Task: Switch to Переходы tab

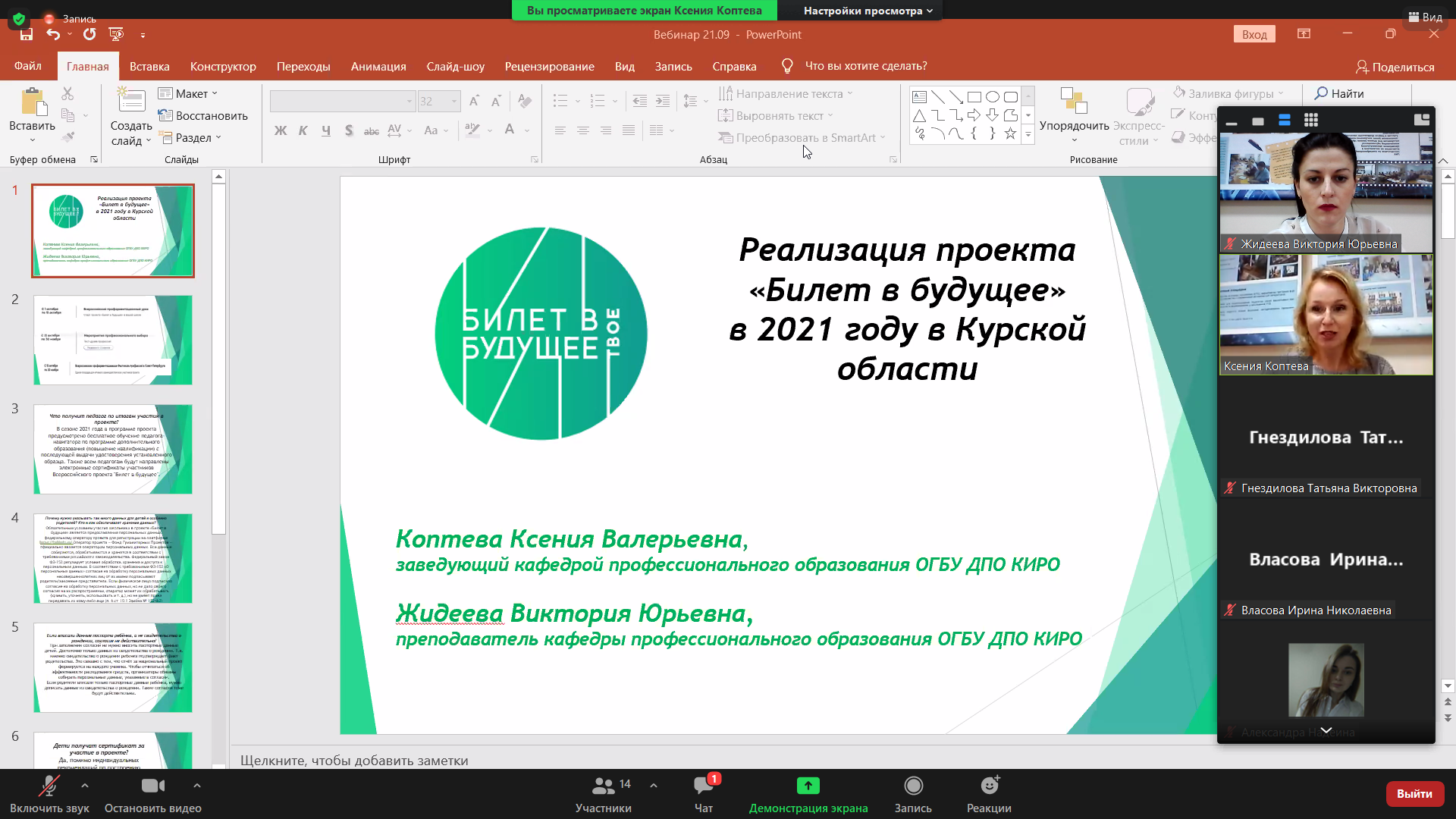Action: pyautogui.click(x=303, y=66)
